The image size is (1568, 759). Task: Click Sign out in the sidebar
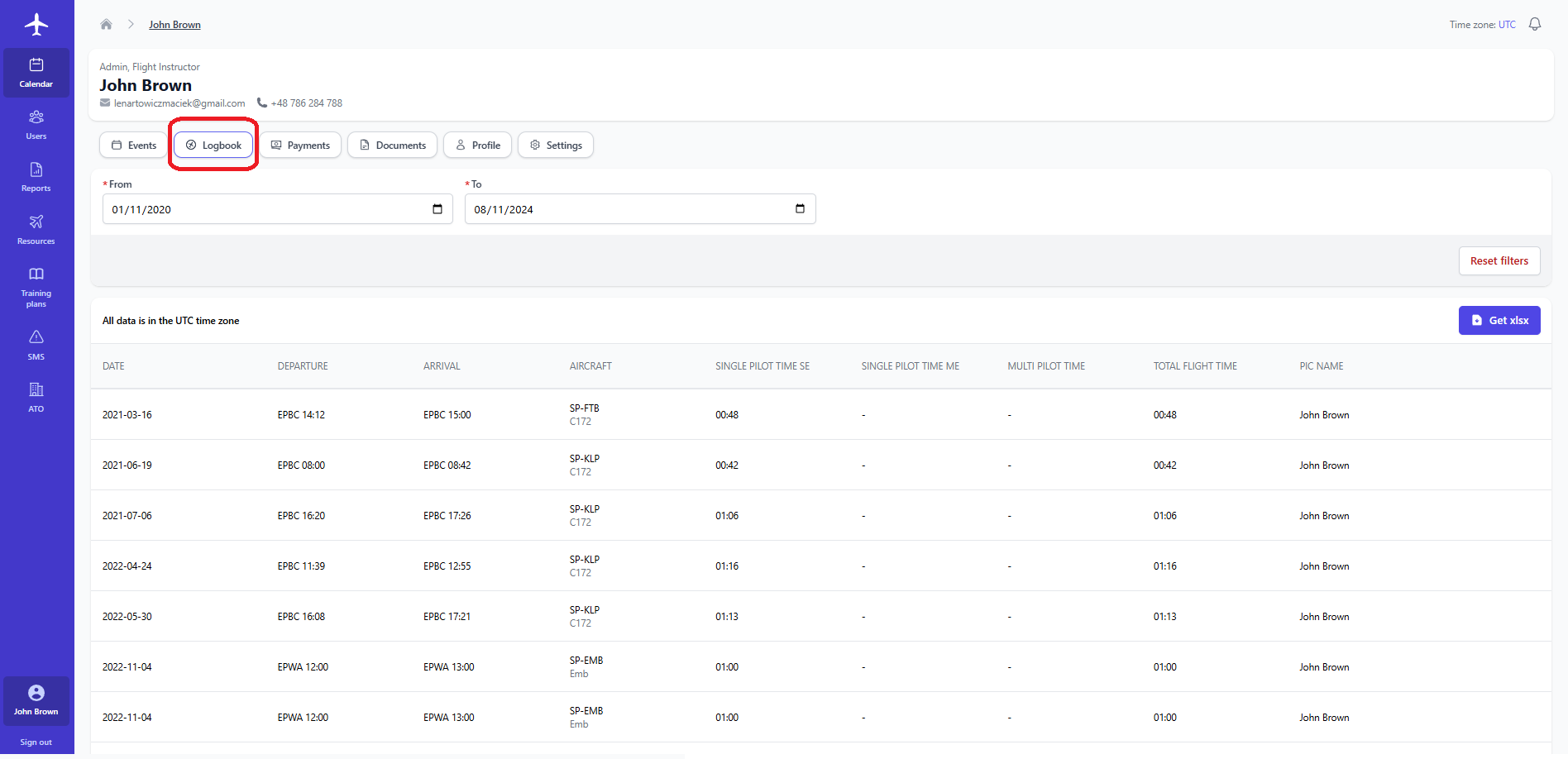point(36,742)
